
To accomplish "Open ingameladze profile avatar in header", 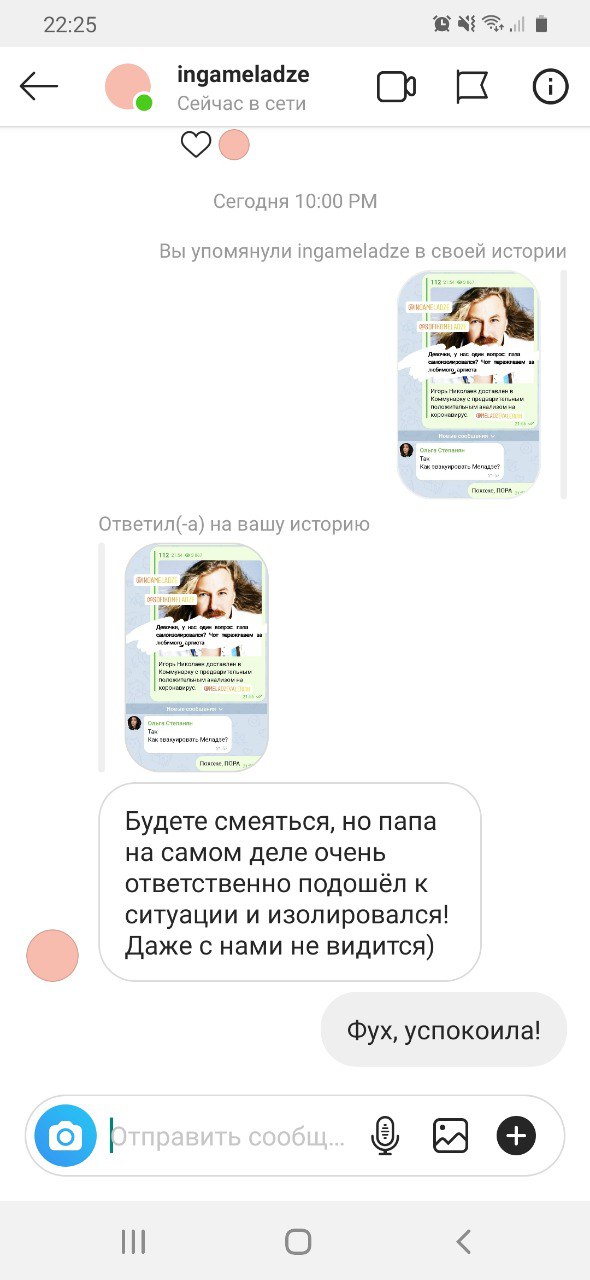I will tap(128, 87).
